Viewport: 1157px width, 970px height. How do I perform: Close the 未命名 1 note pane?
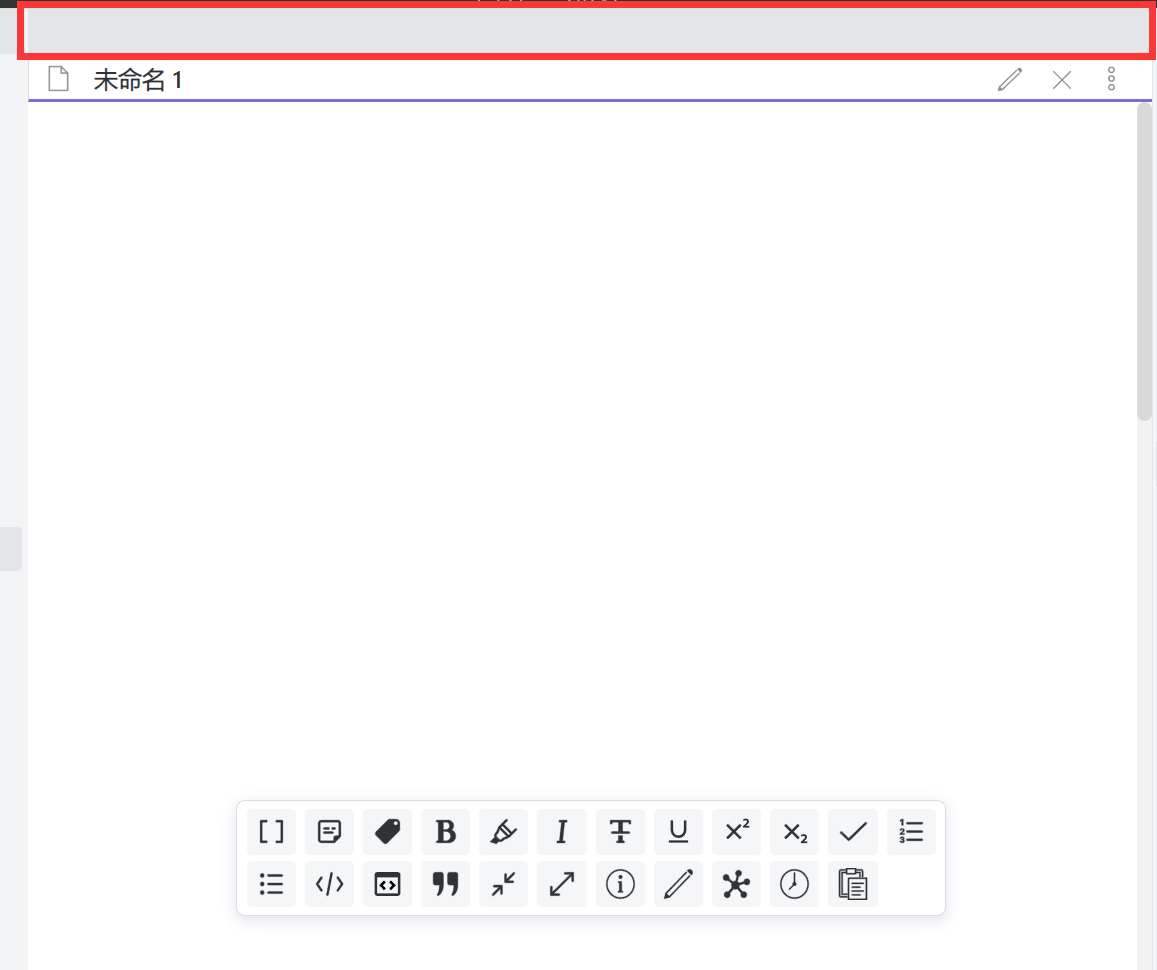(1062, 80)
